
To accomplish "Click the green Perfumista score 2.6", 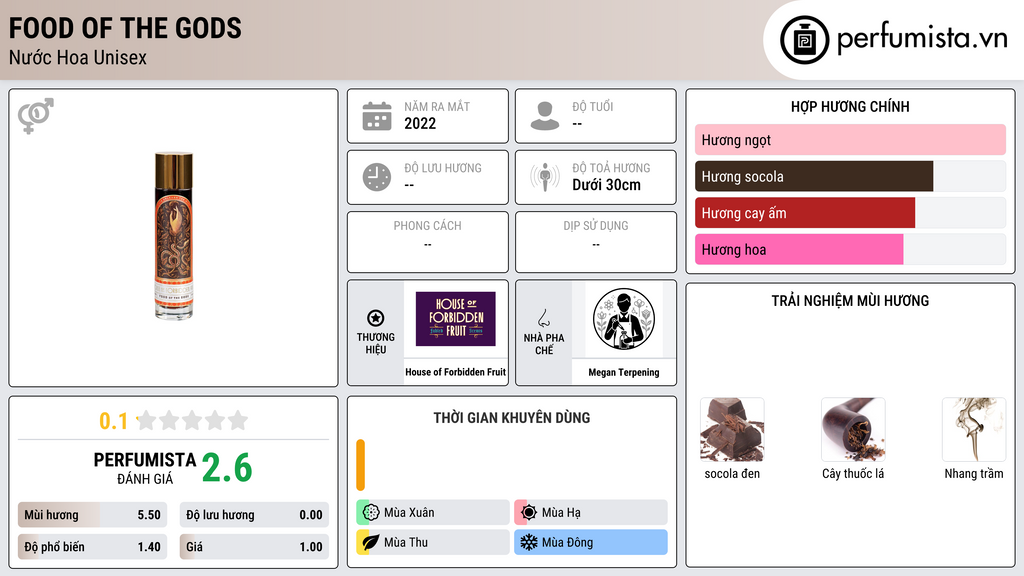I will tap(227, 468).
